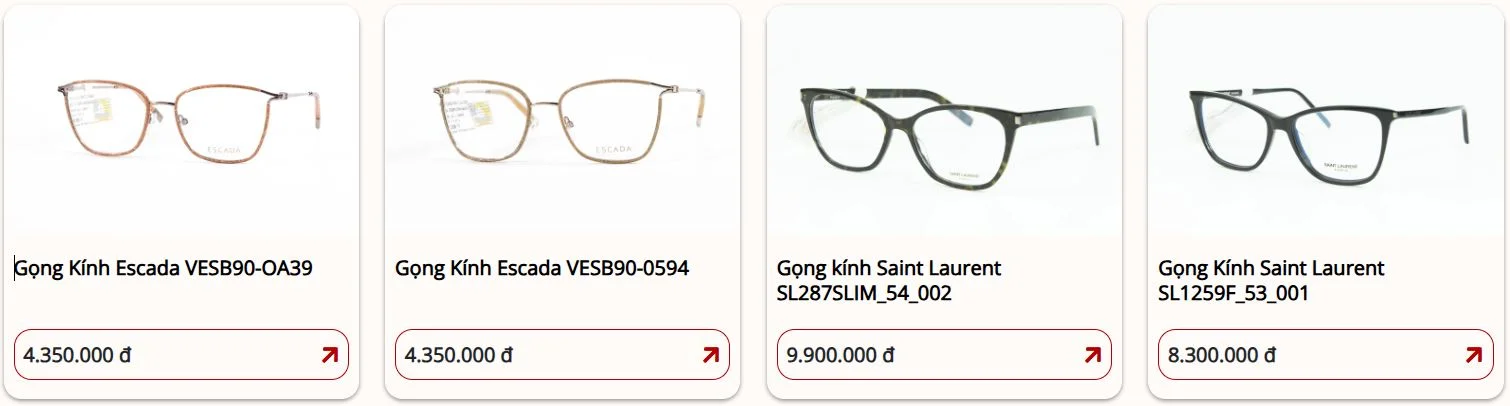
Task: Click the lens branding on the SL287SLIM glasses
Action: pos(965,176)
